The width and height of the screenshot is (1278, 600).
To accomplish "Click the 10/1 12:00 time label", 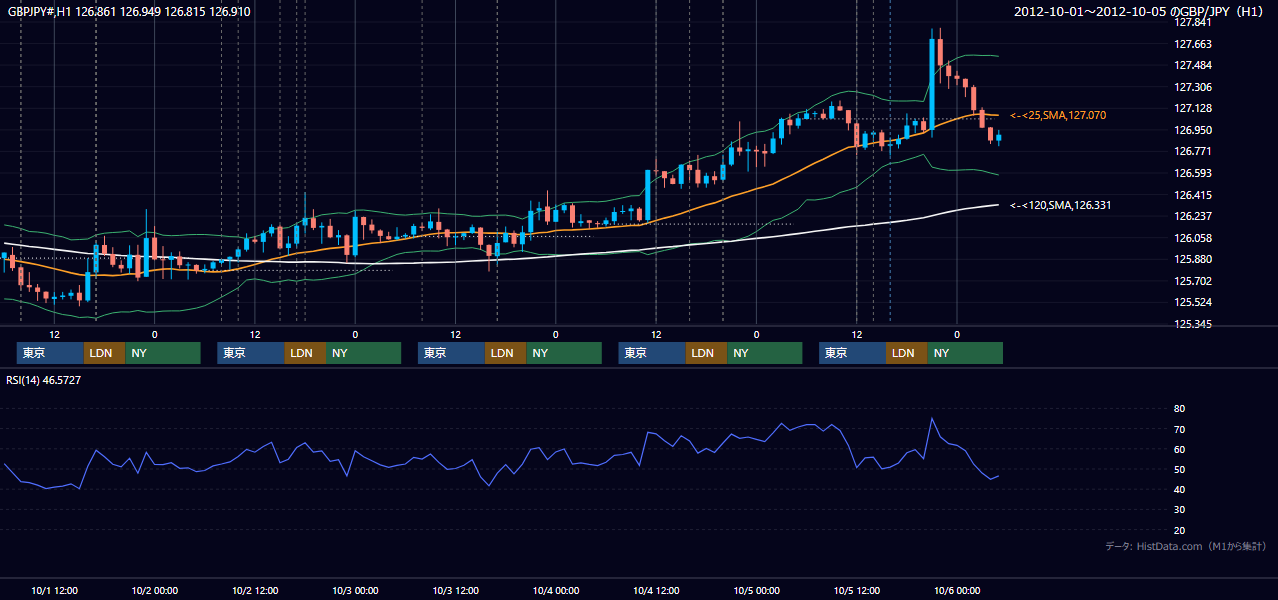I will (55, 590).
